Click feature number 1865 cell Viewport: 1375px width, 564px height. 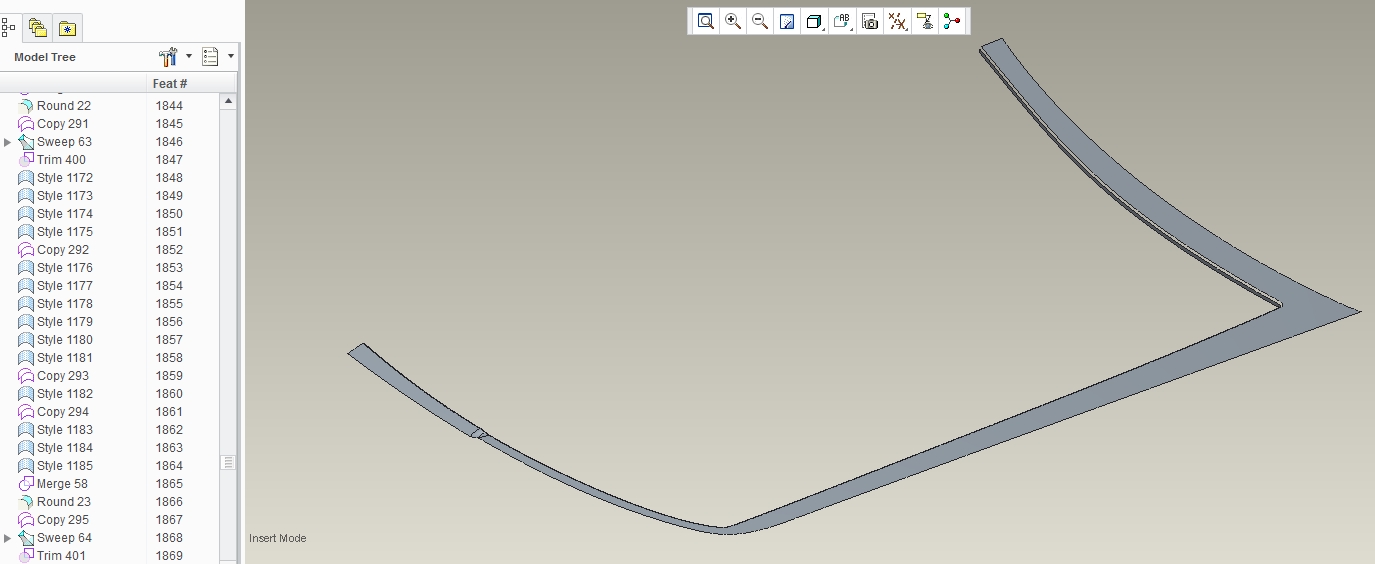pyautogui.click(x=169, y=484)
